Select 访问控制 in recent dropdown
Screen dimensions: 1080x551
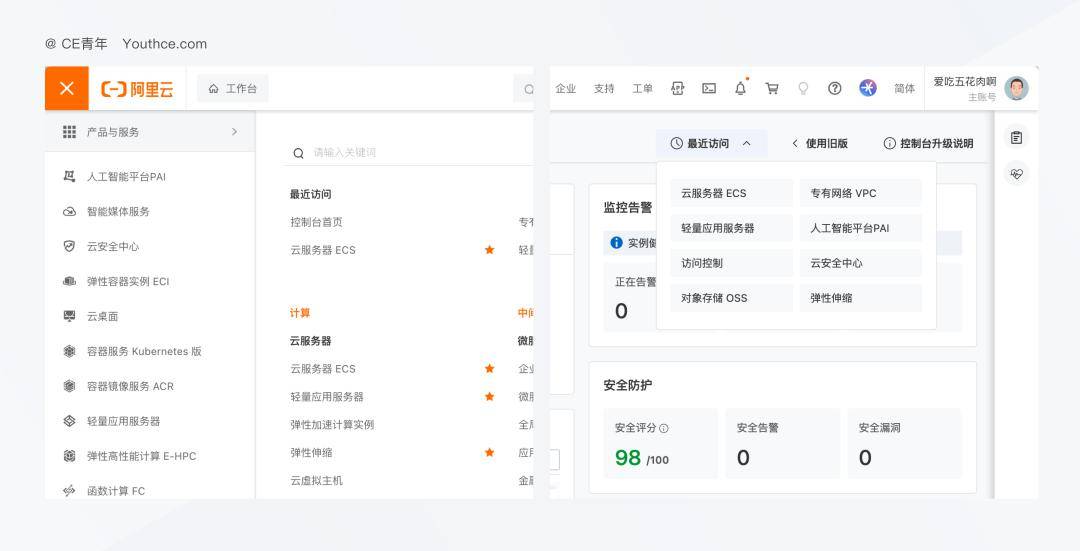tap(731, 263)
